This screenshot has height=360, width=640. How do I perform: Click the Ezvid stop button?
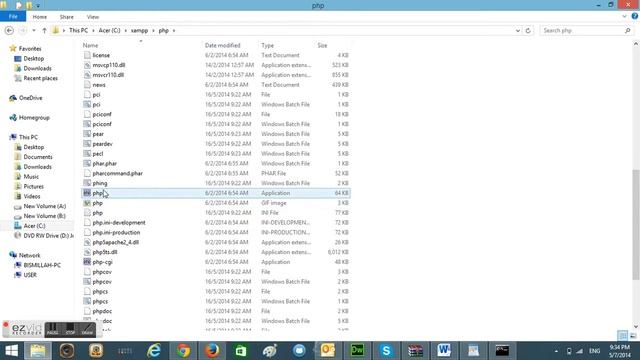point(70,329)
